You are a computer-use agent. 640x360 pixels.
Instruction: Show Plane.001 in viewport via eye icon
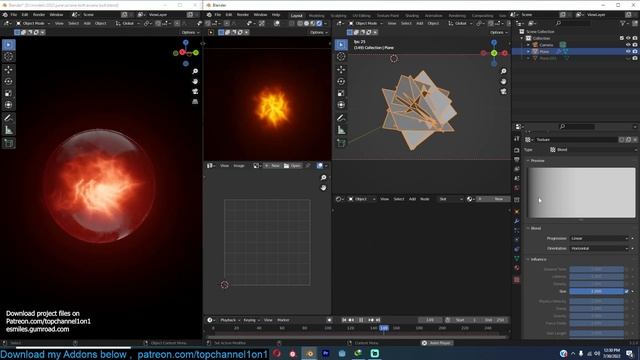pos(628,58)
